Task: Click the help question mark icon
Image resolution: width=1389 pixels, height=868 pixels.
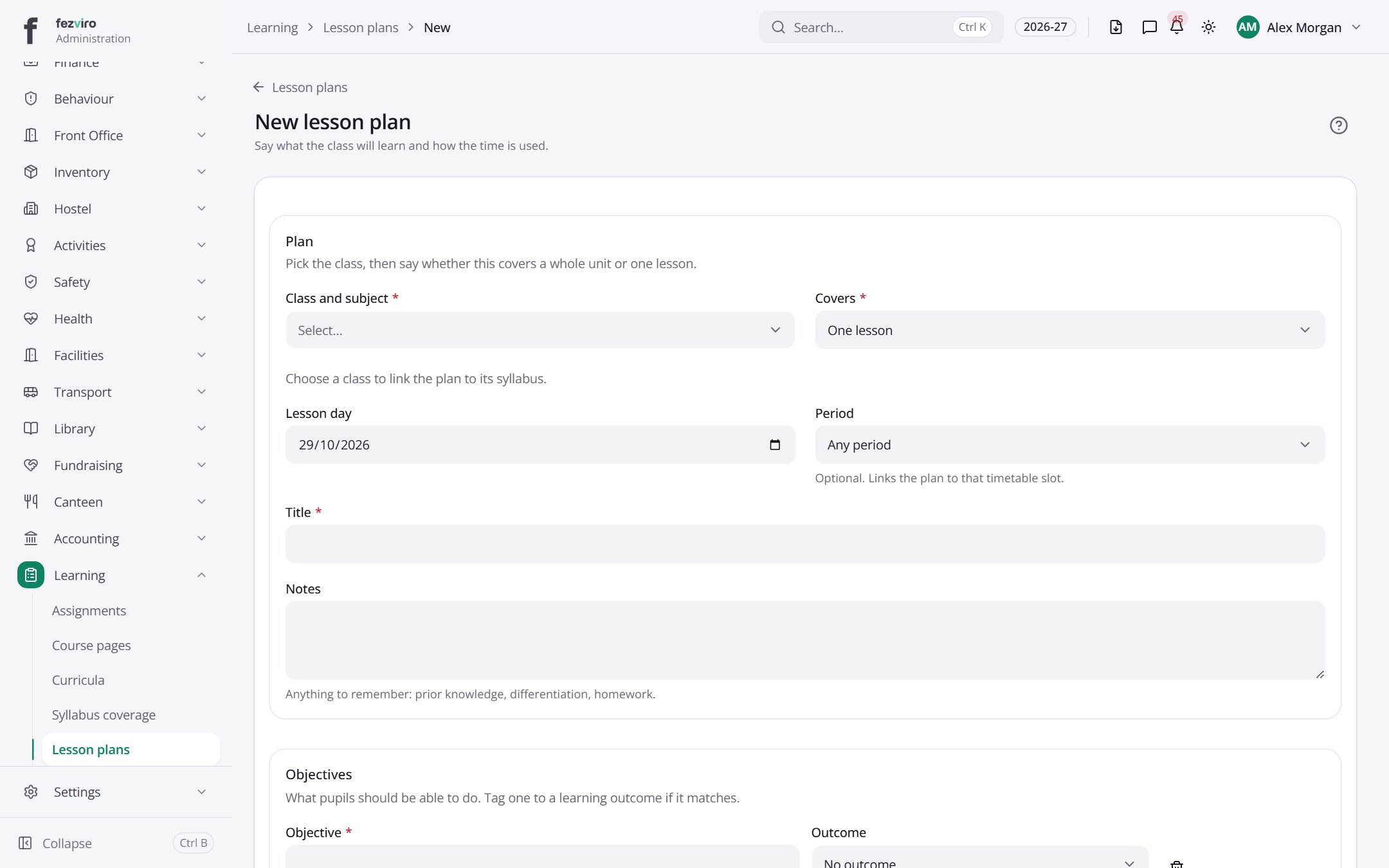Action: [1338, 125]
